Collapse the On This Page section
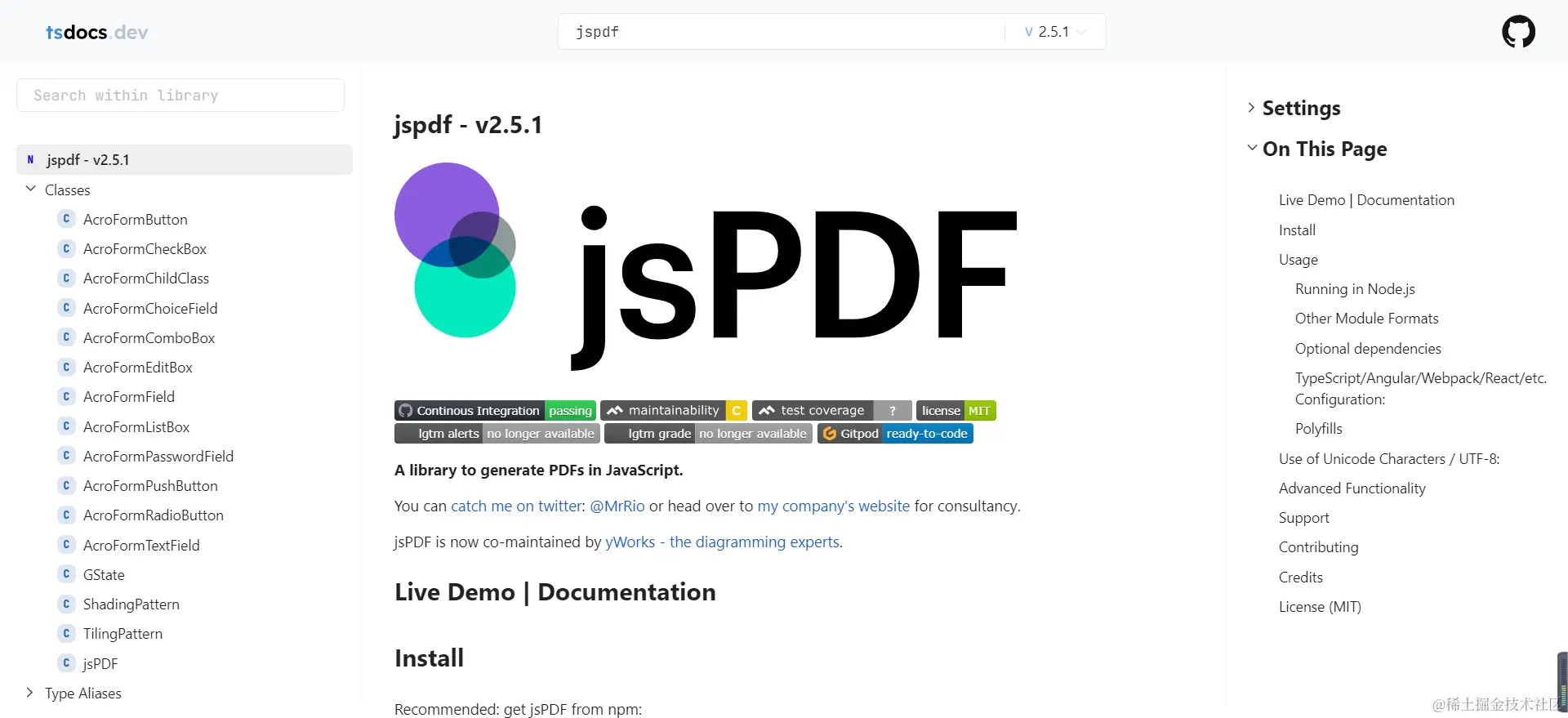Viewport: 1568px width, 718px height. pyautogui.click(x=1252, y=148)
